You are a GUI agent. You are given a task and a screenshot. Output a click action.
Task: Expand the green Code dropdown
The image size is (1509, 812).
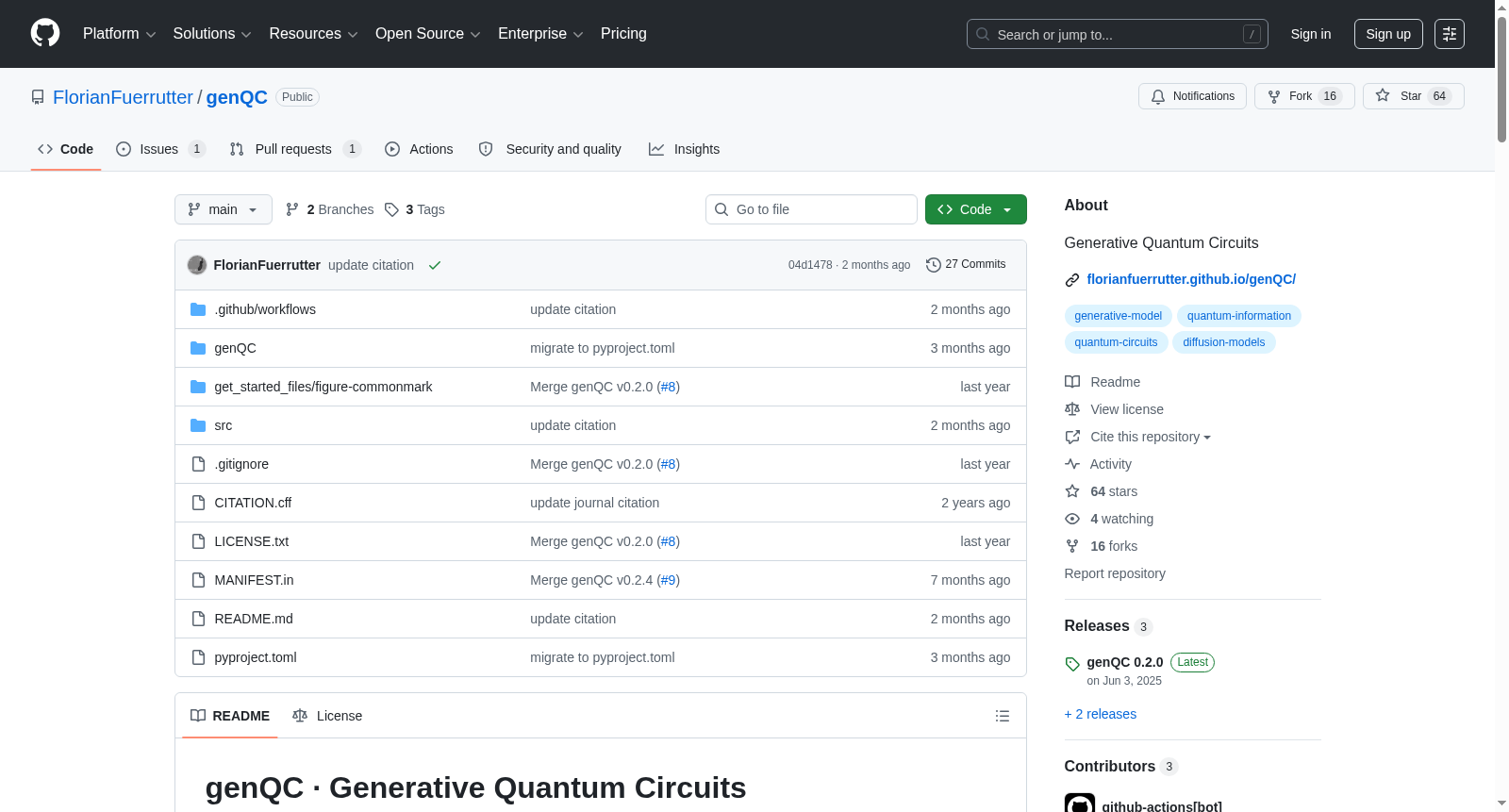pyautogui.click(x=975, y=209)
